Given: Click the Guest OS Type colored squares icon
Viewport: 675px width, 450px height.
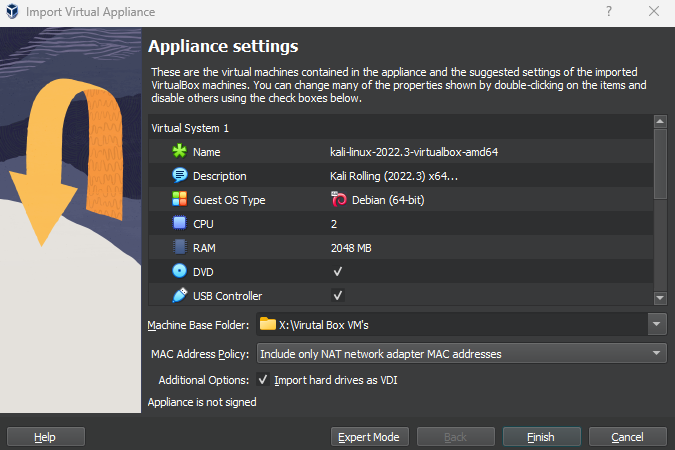Looking at the screenshot, I should (180, 199).
